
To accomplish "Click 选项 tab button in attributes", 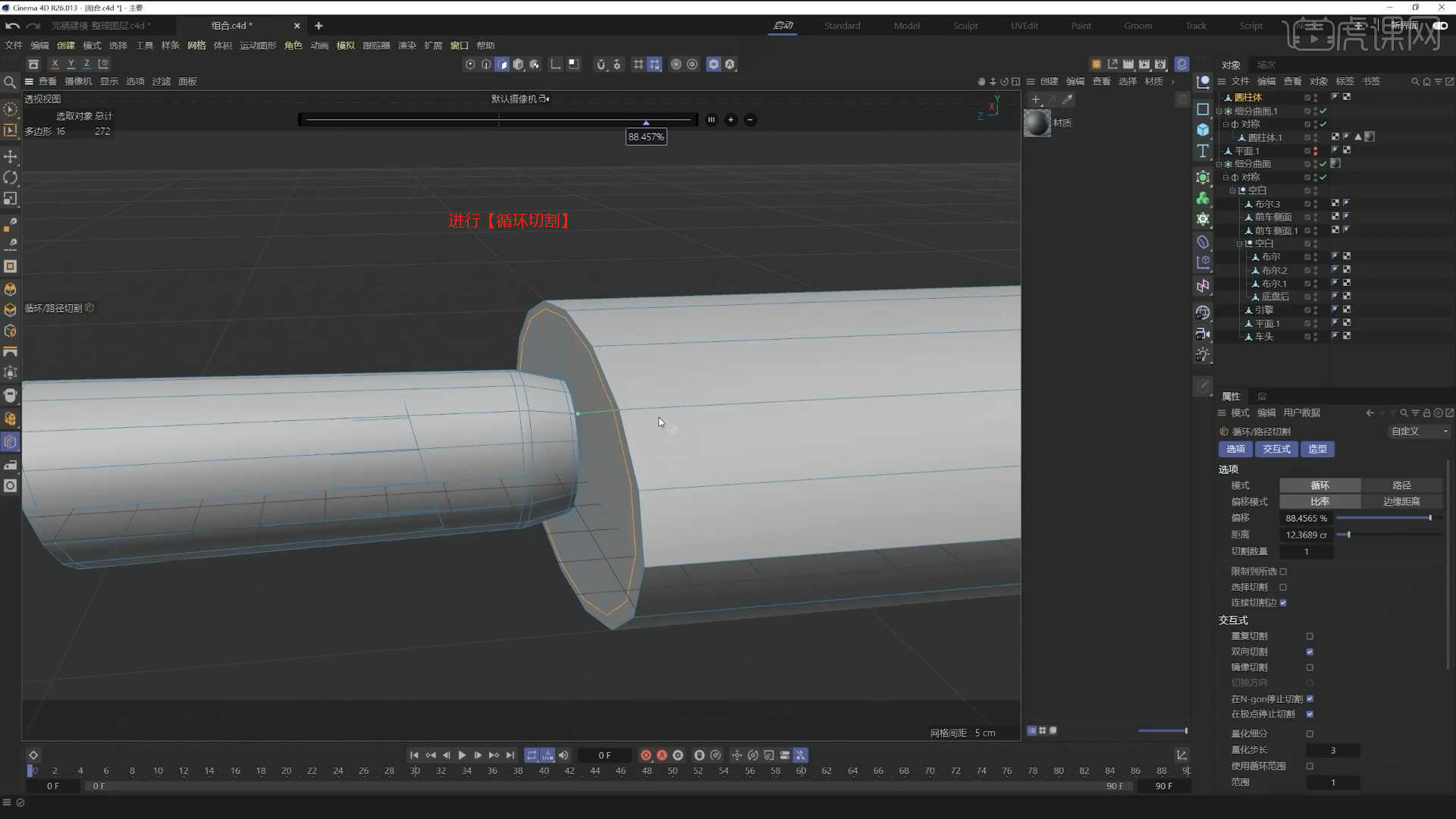I will coord(1235,449).
